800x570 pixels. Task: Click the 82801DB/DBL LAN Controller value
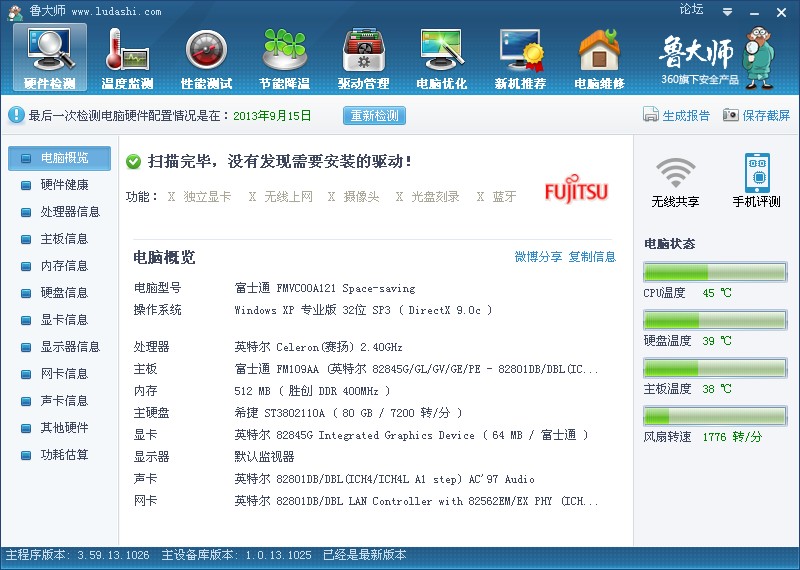coord(416,501)
